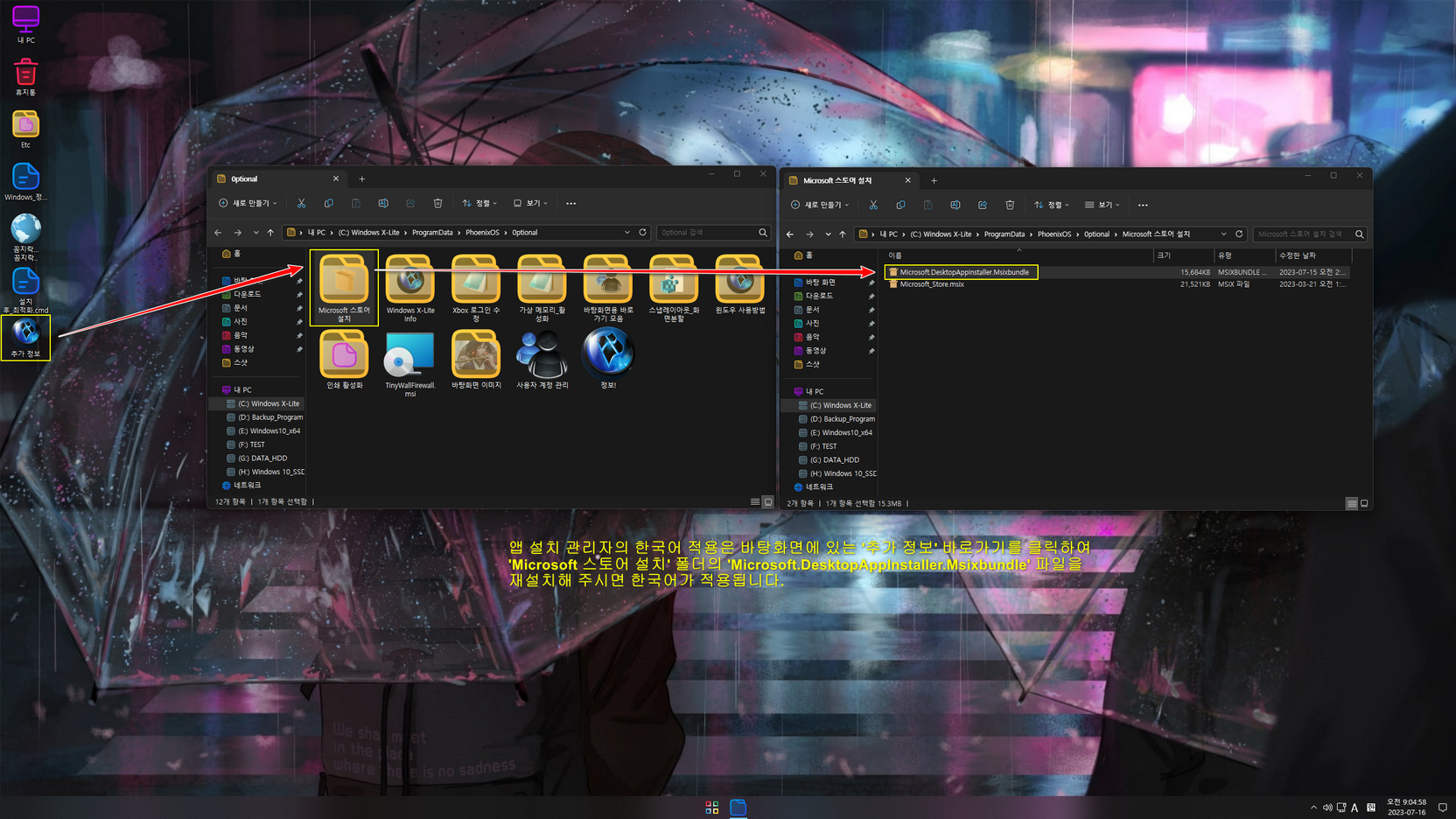This screenshot has width=1456, height=819.
Task: Open more options menu in Microsoft 스토어 설치 window
Action: (1143, 205)
